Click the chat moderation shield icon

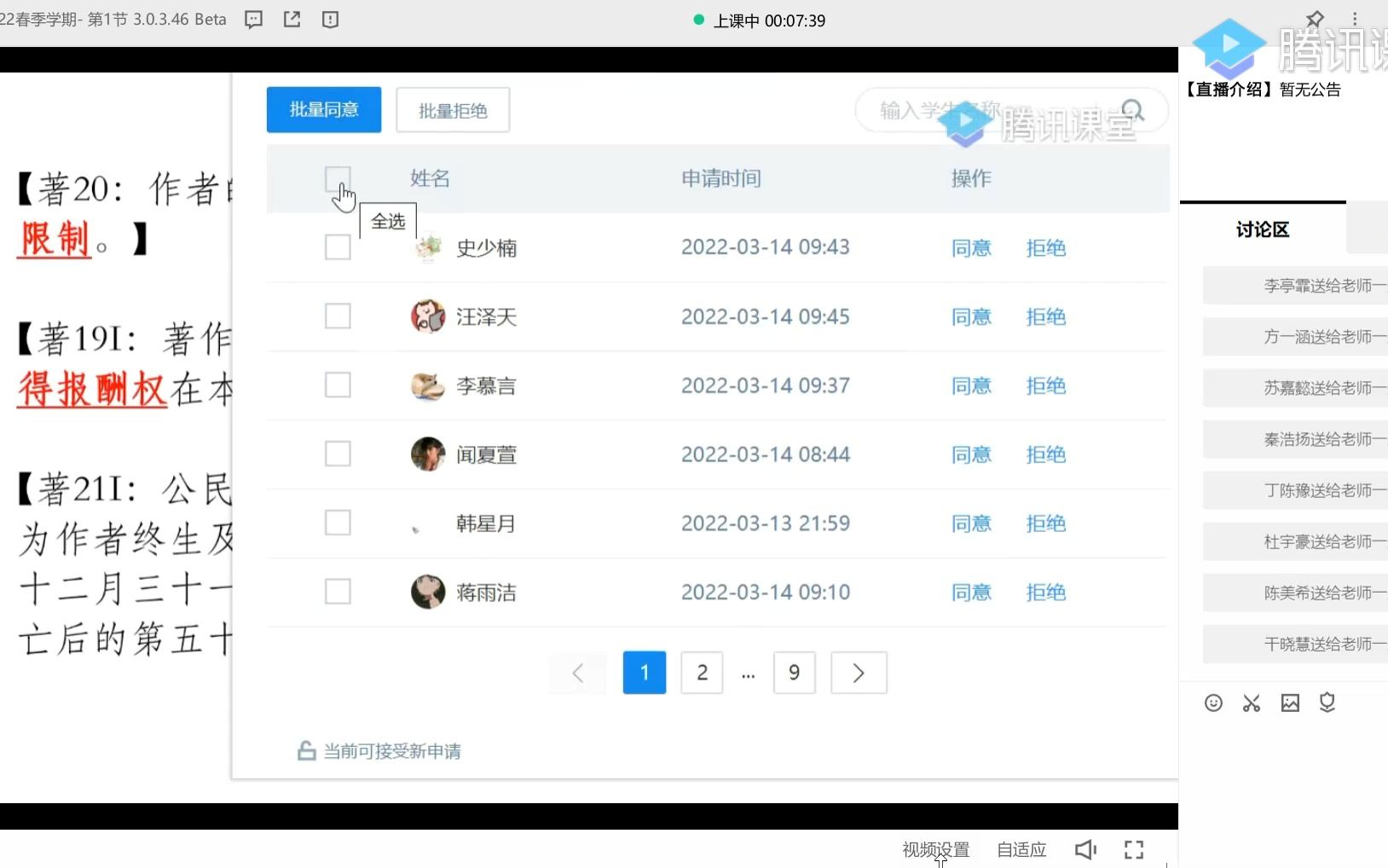(x=1327, y=703)
